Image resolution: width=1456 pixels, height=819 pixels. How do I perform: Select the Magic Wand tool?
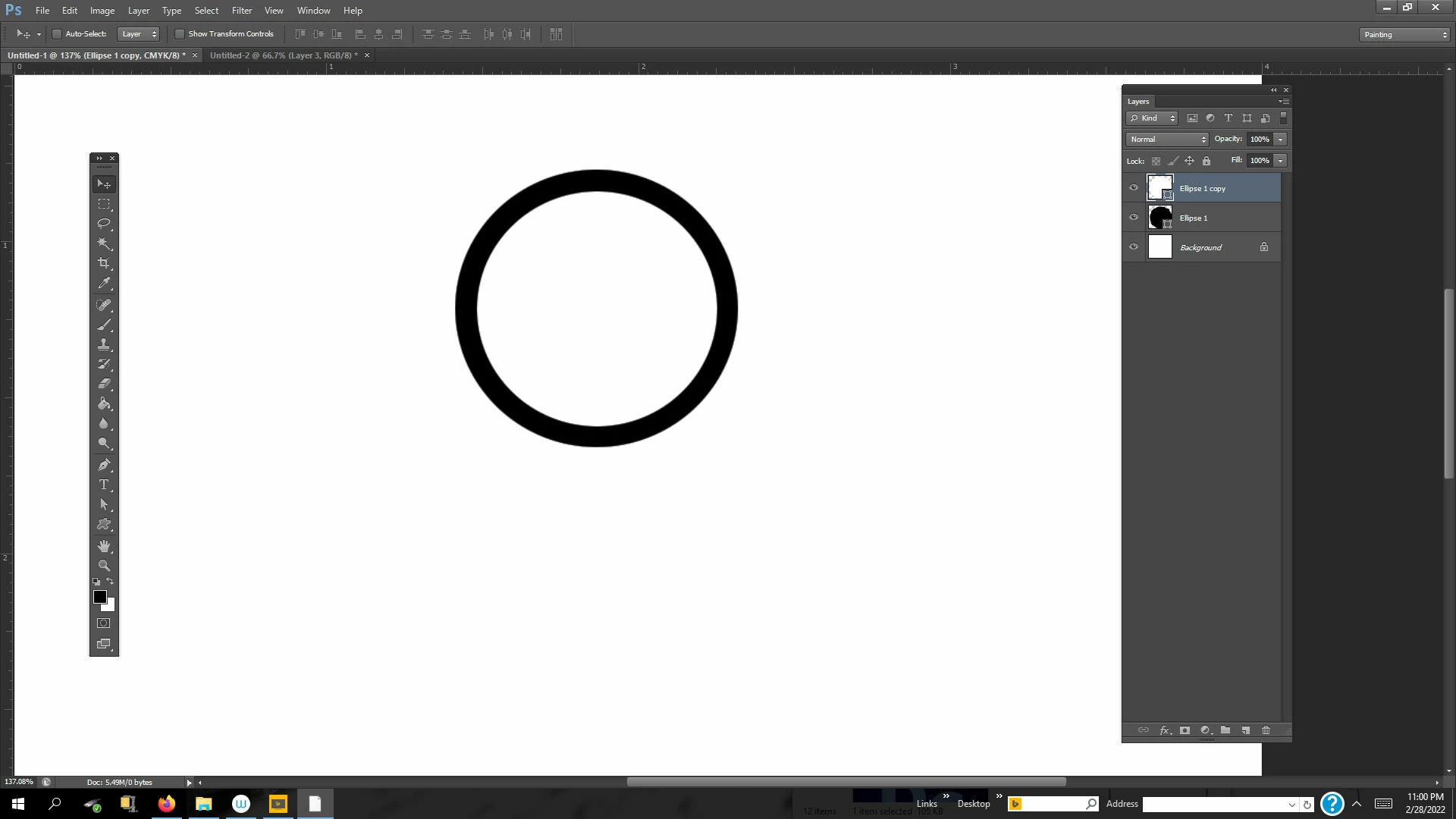[x=104, y=243]
